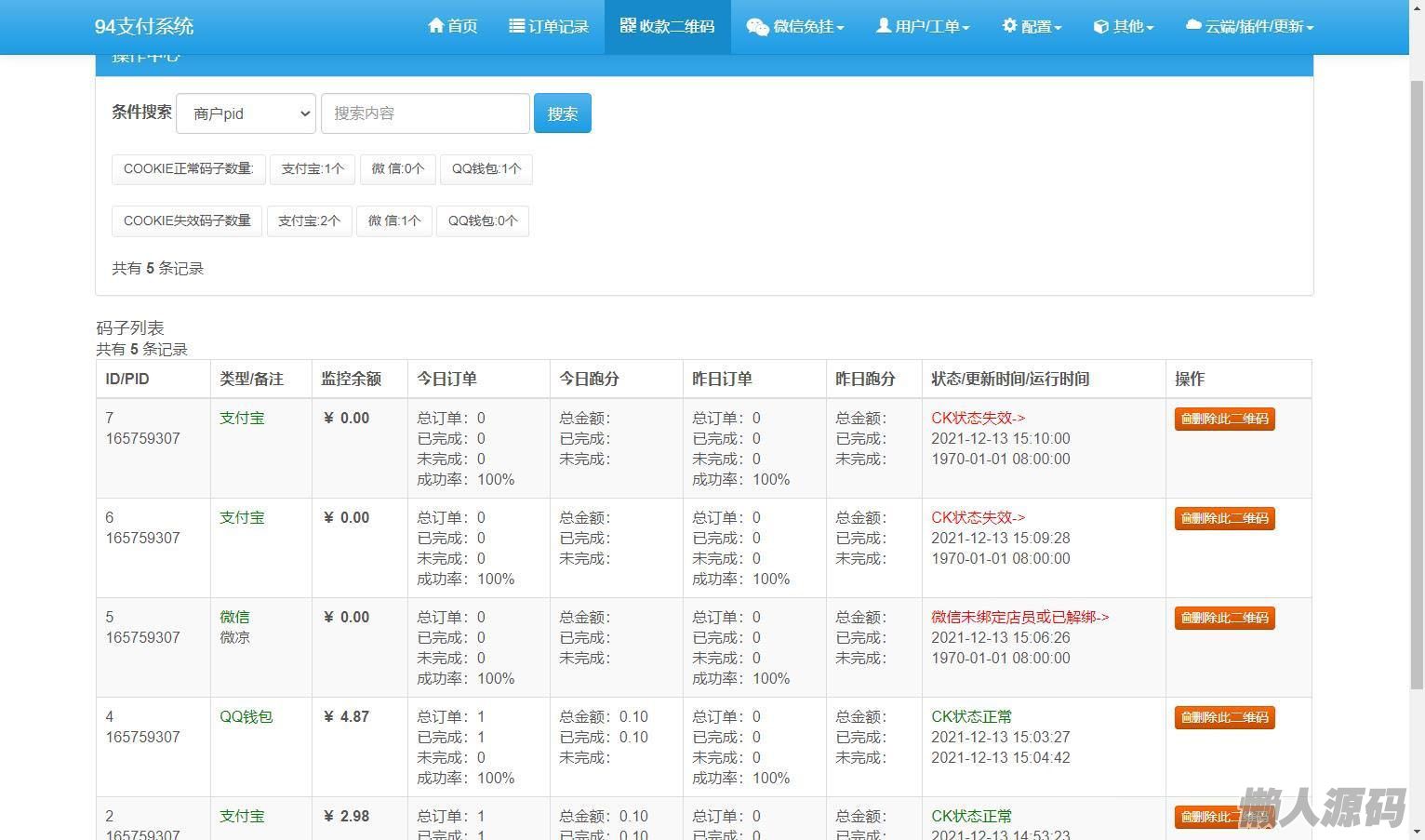
Task: Click the home icon for 首页
Action: click(435, 25)
